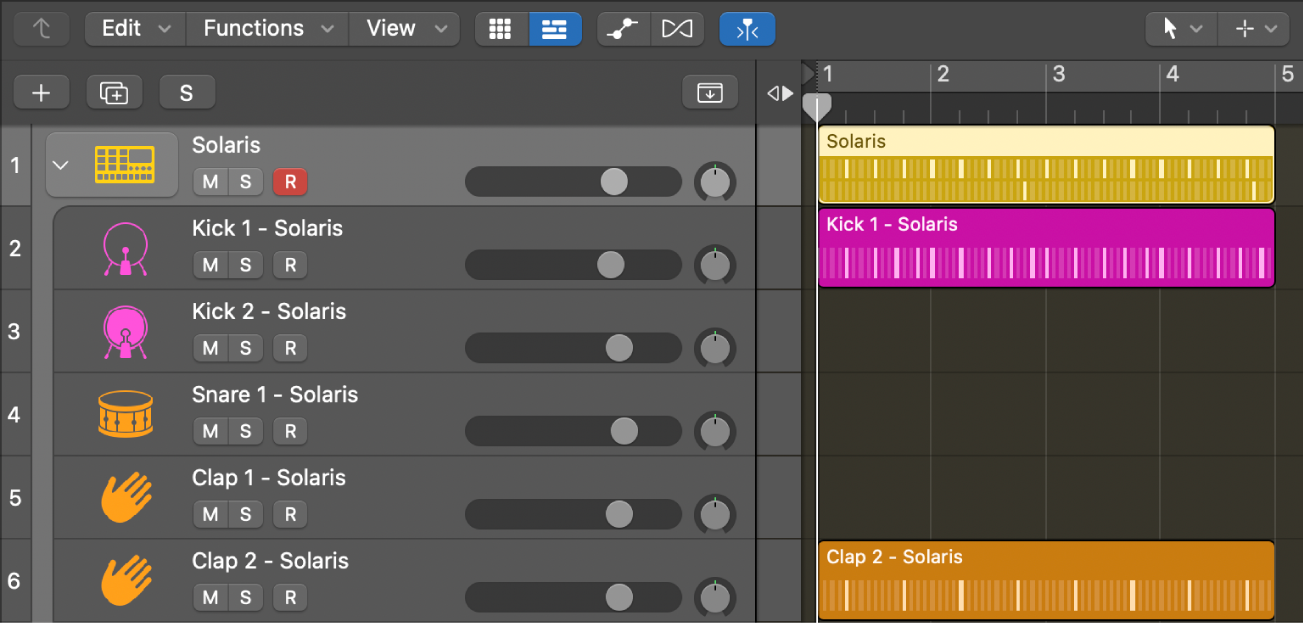1303x625 pixels.
Task: Click the crossfade icon in the toolbar
Action: click(677, 28)
